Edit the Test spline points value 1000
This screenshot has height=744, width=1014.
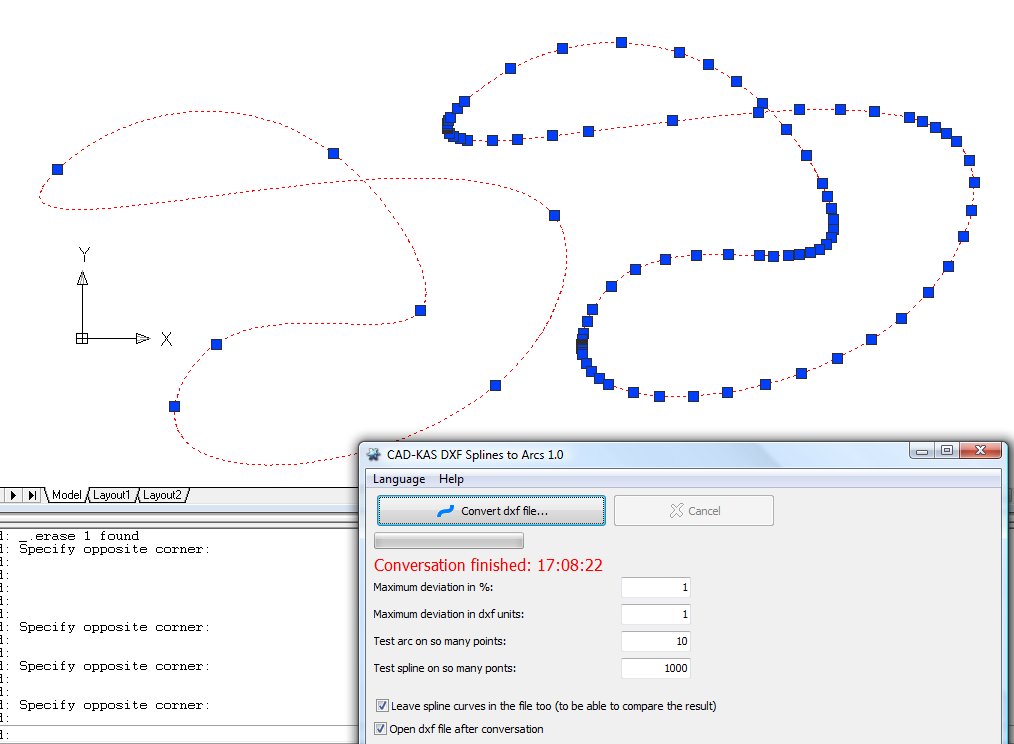655,668
